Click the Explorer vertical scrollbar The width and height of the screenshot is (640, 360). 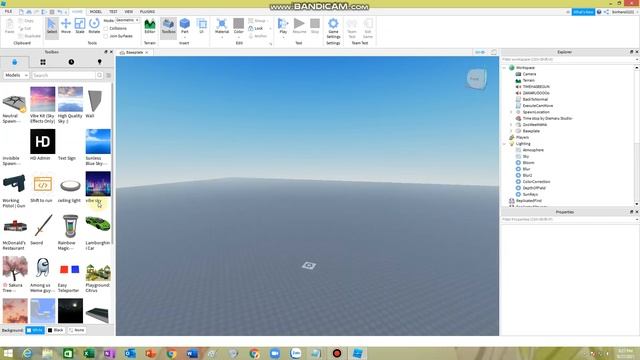pyautogui.click(x=637, y=136)
